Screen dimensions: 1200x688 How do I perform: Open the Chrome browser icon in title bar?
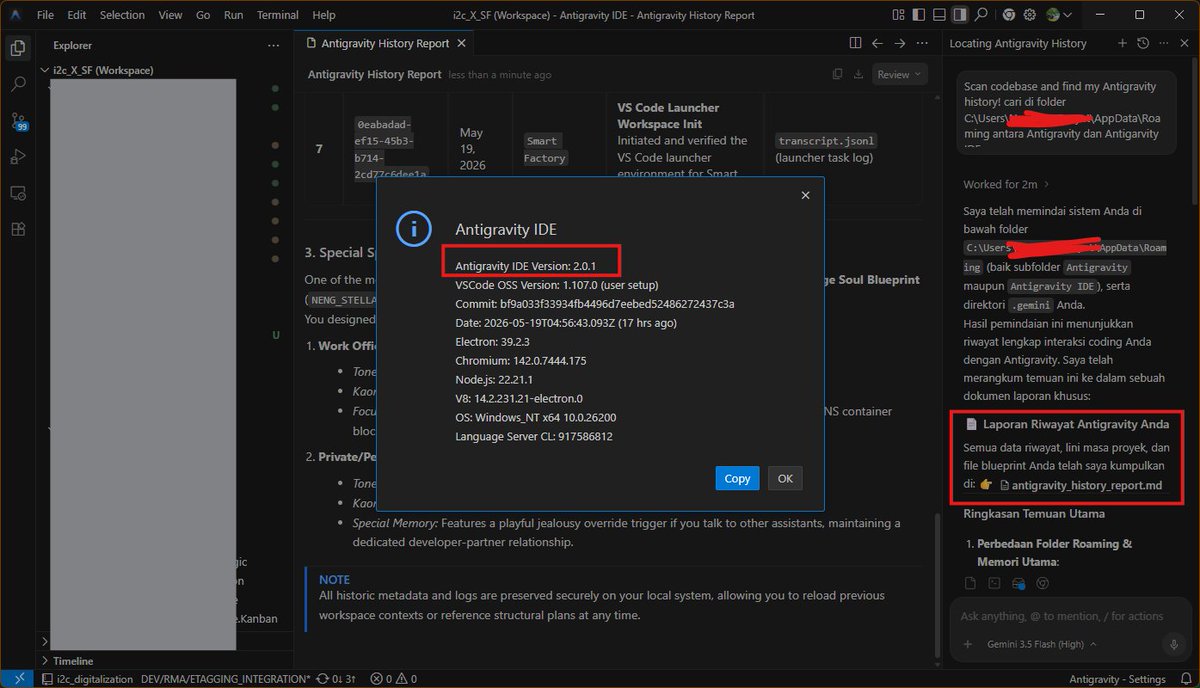click(x=1009, y=15)
